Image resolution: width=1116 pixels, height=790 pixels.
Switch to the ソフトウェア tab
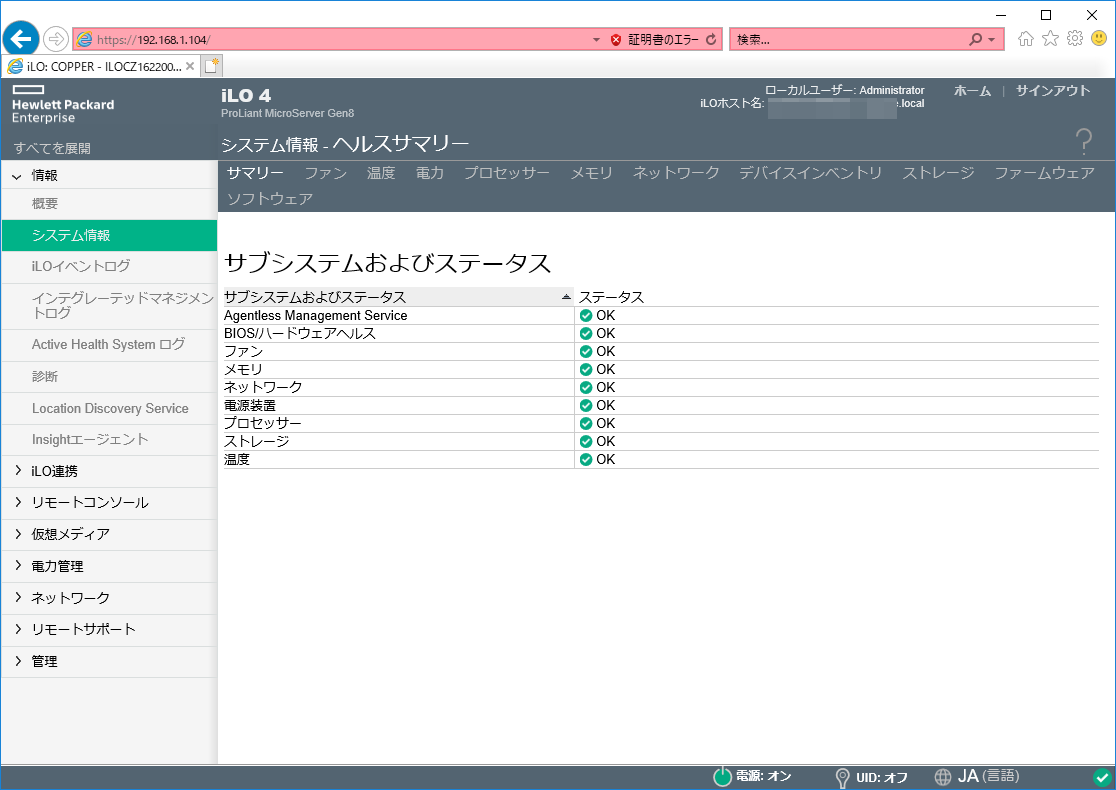coord(270,199)
